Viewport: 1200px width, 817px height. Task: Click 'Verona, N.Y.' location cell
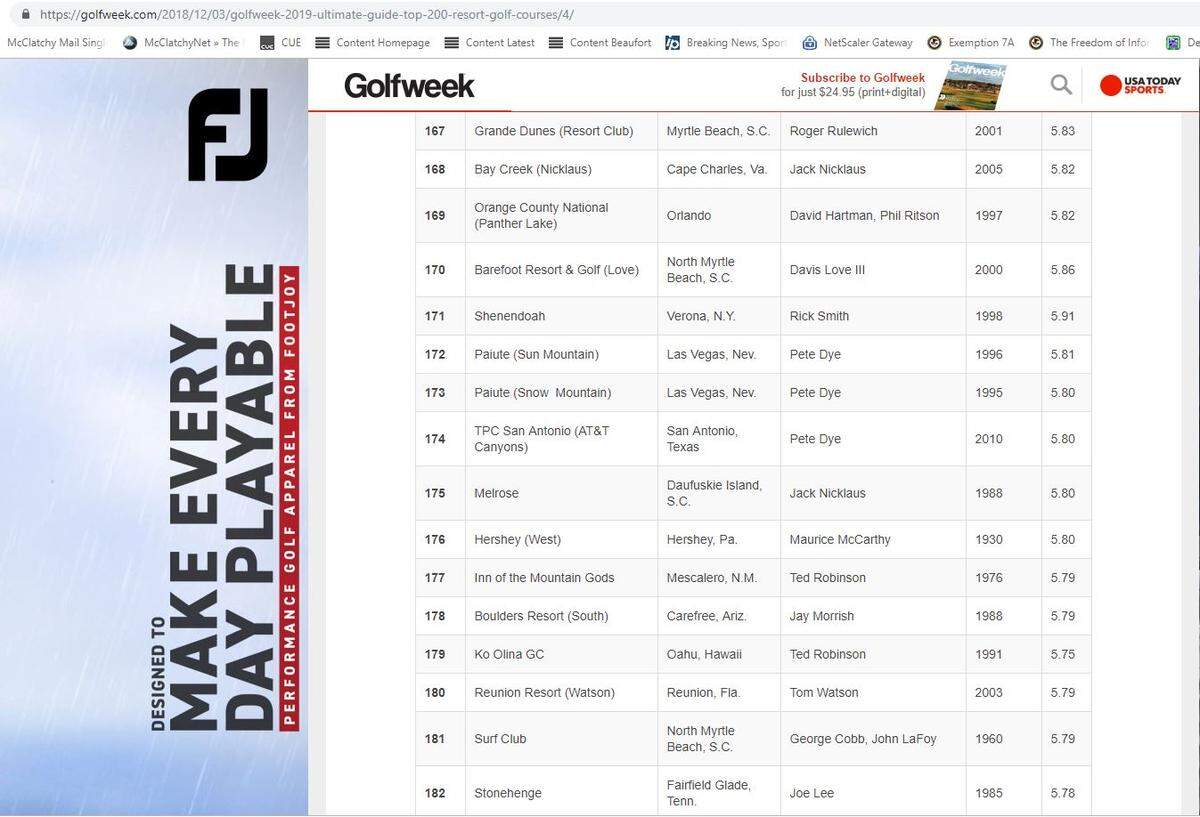[x=719, y=316]
